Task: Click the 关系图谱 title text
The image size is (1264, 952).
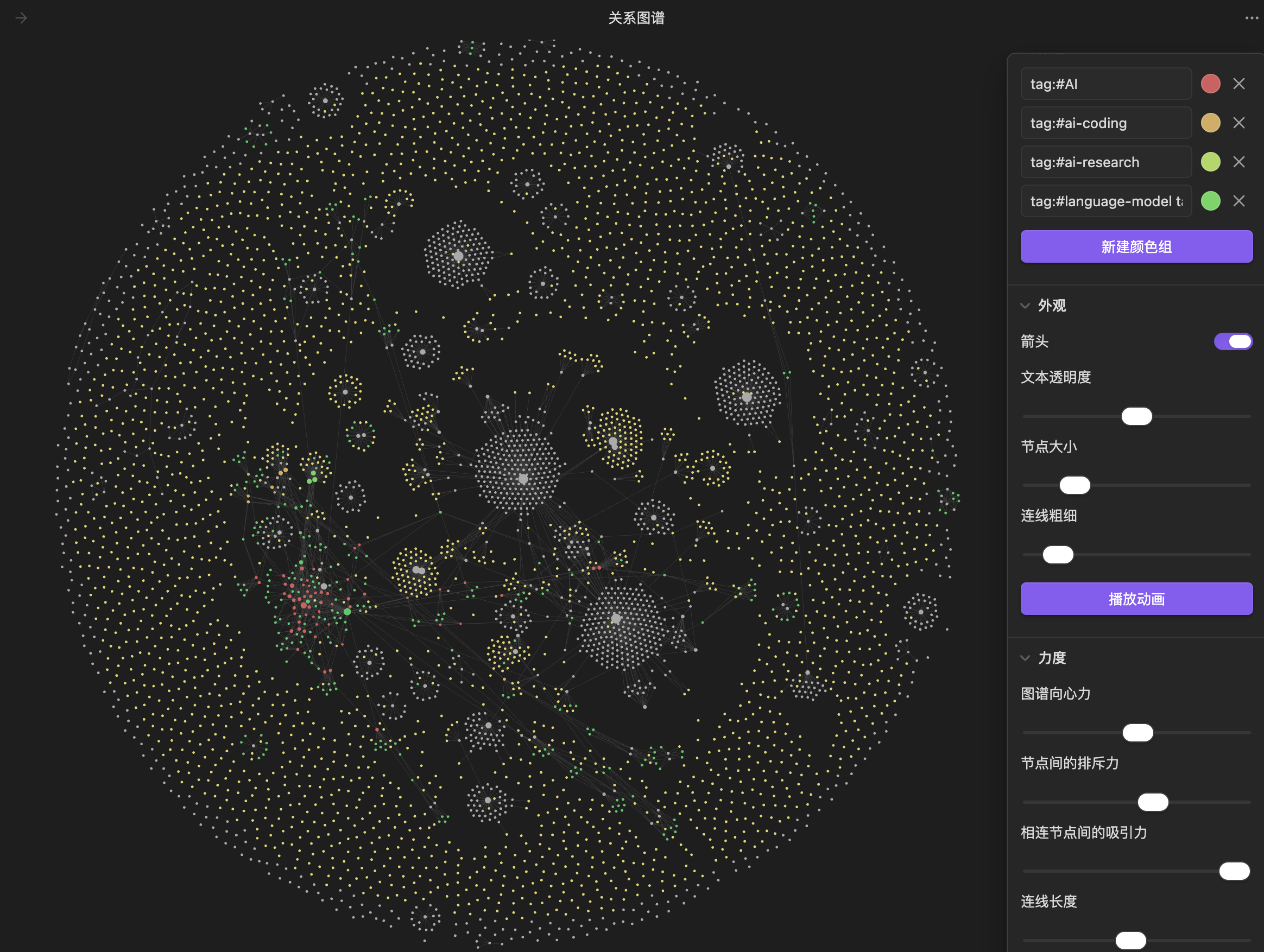Action: 636,18
